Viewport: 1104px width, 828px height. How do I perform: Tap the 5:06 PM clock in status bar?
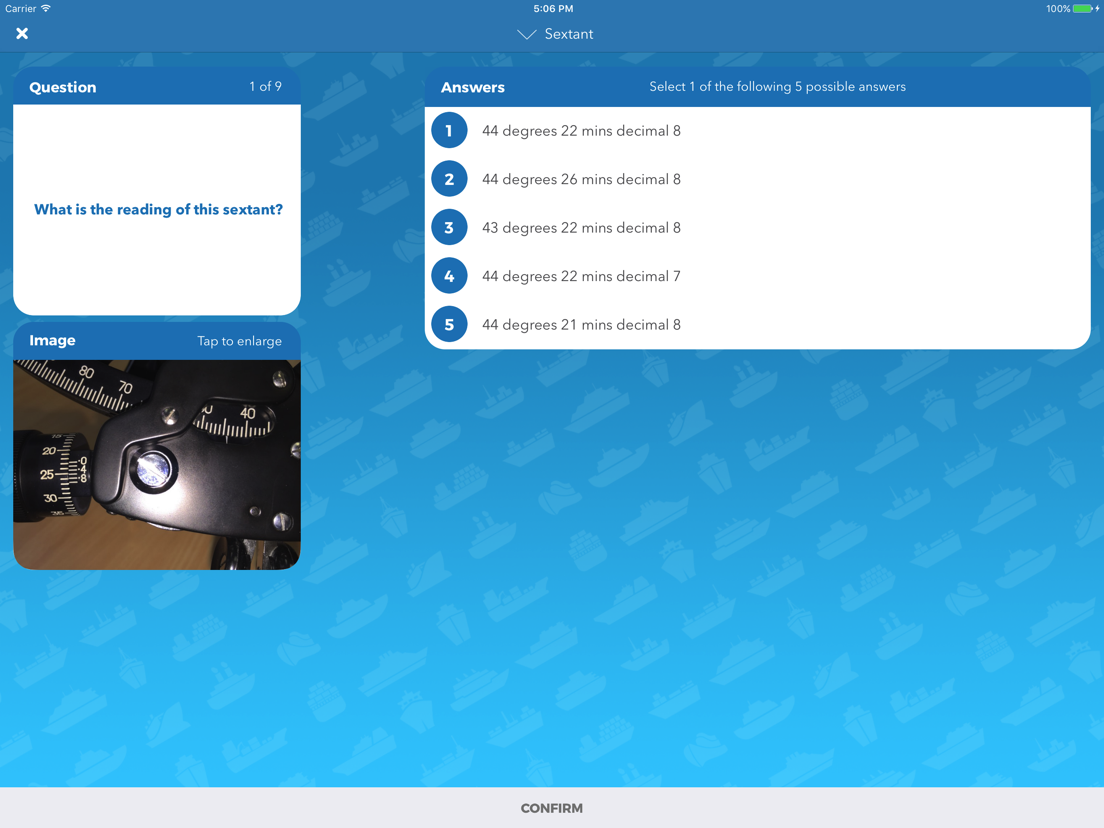[553, 8]
